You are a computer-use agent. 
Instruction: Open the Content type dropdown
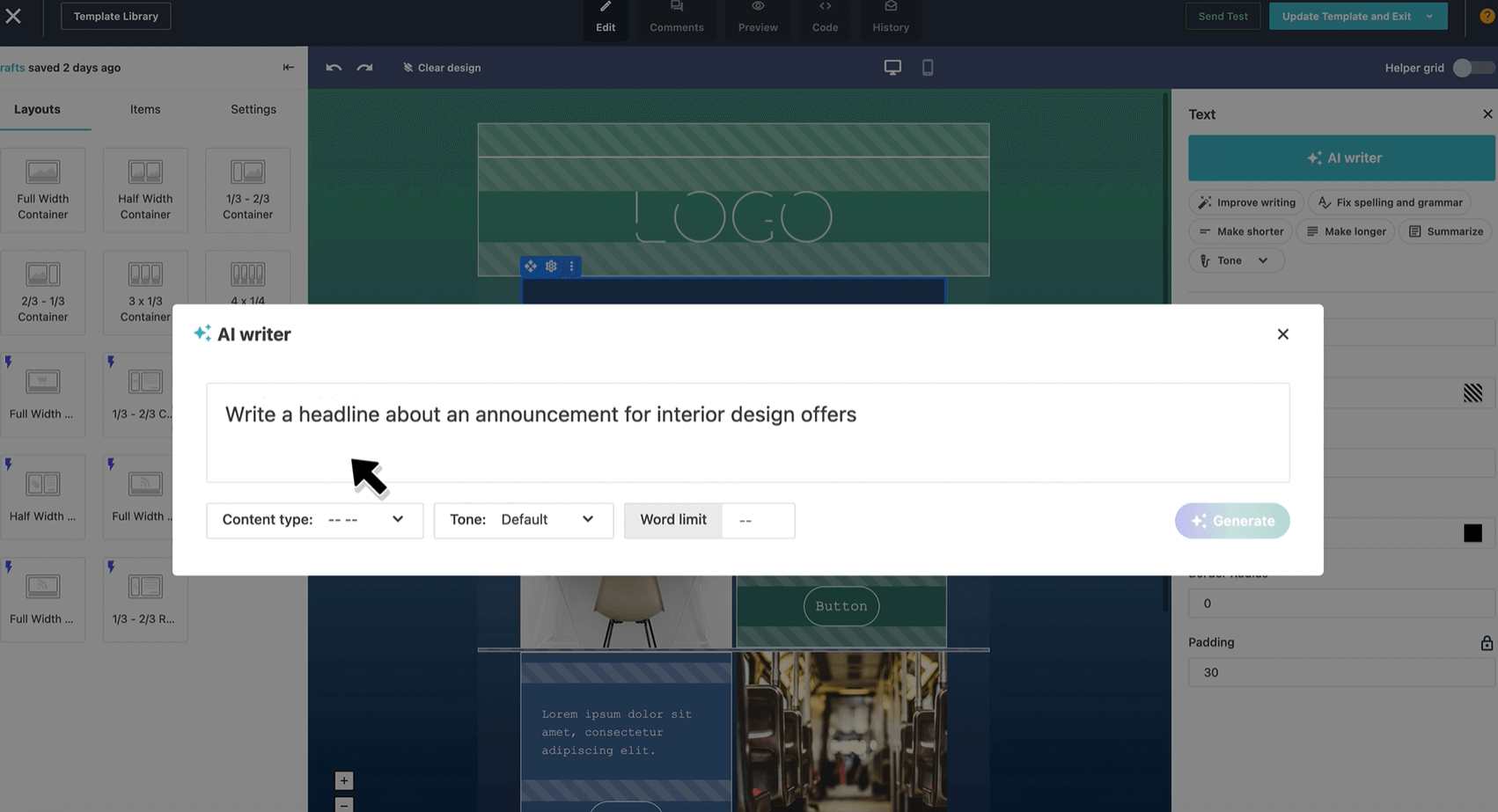click(x=315, y=520)
